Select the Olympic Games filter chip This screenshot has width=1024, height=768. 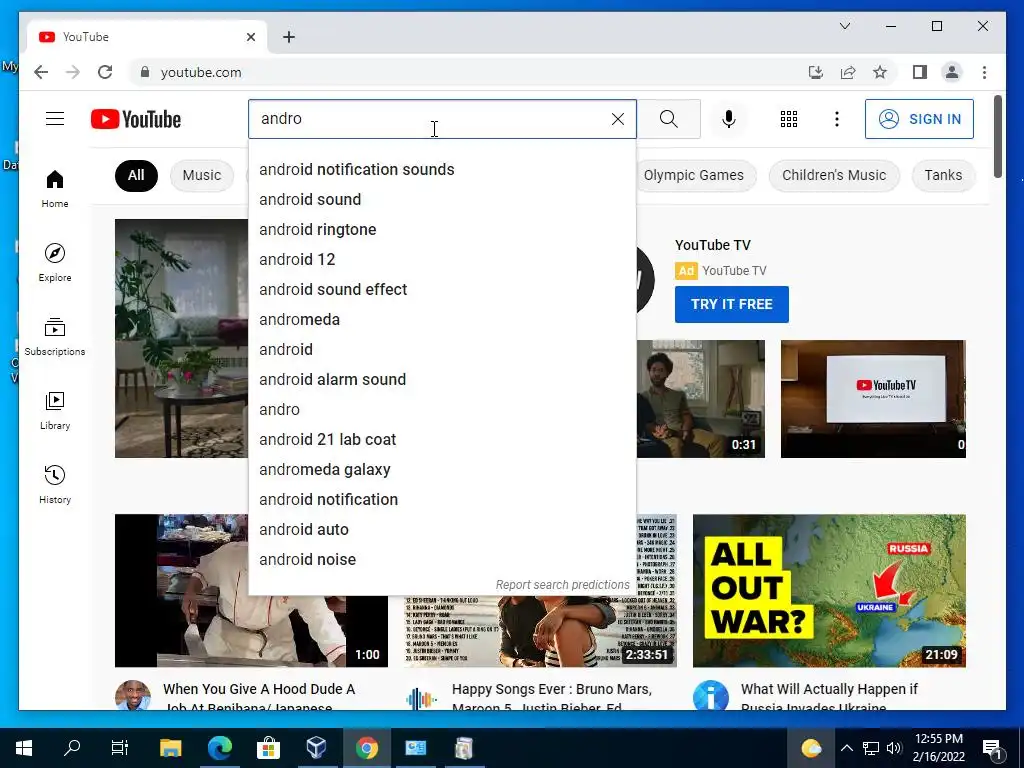click(694, 175)
